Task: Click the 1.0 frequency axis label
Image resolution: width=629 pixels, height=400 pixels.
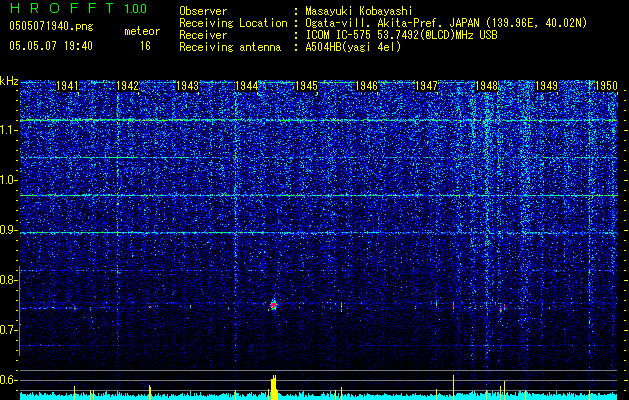Action: click(x=8, y=180)
